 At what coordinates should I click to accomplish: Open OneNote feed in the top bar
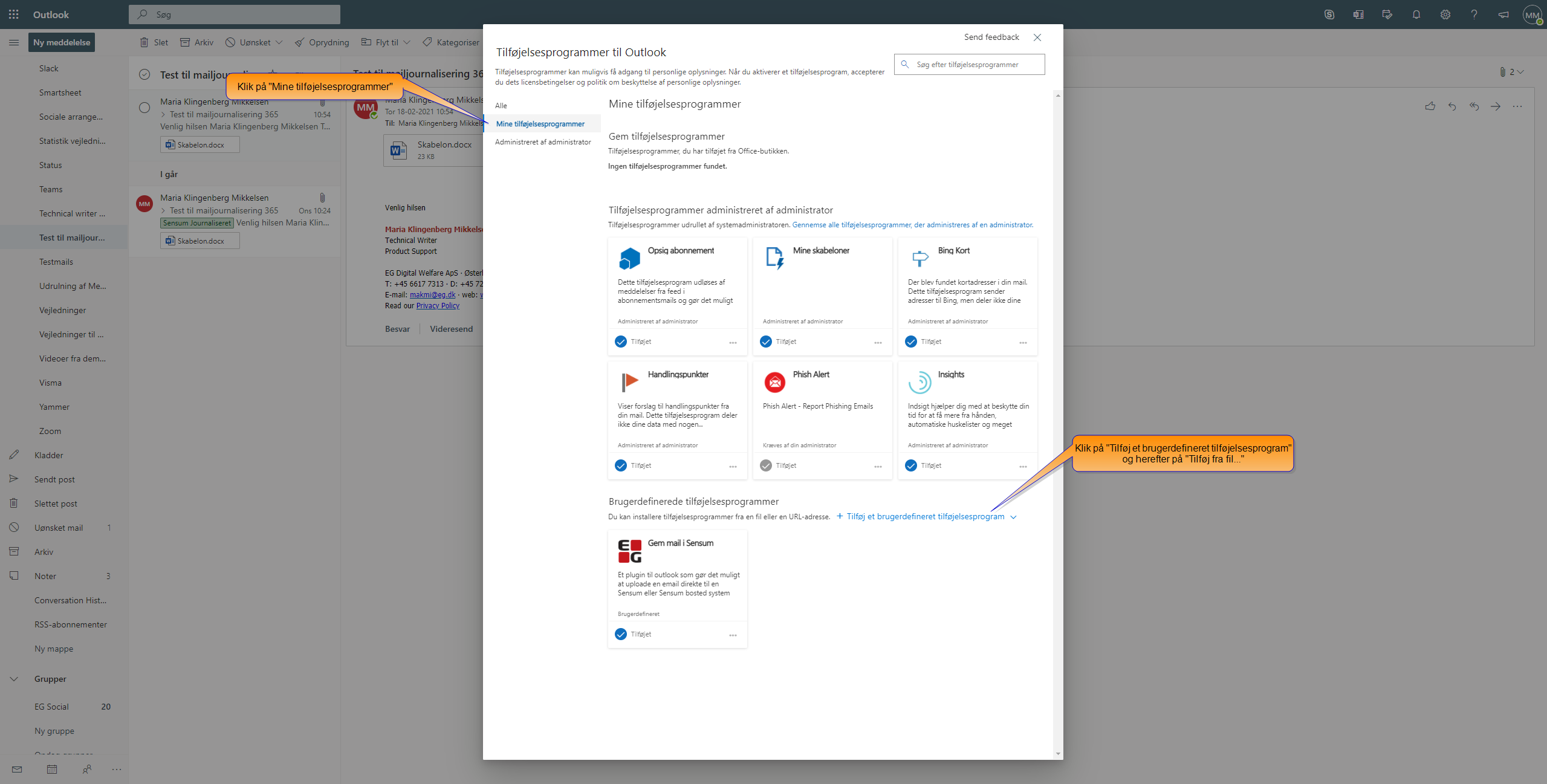click(1358, 14)
